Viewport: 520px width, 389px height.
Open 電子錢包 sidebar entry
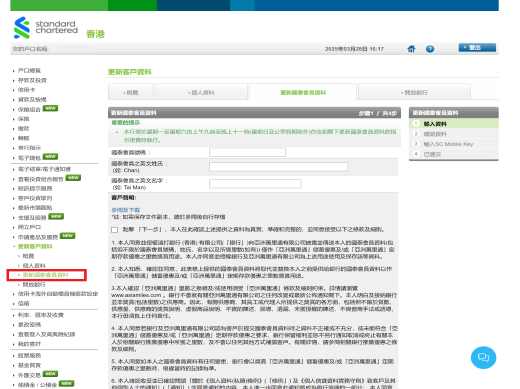click(x=29, y=158)
